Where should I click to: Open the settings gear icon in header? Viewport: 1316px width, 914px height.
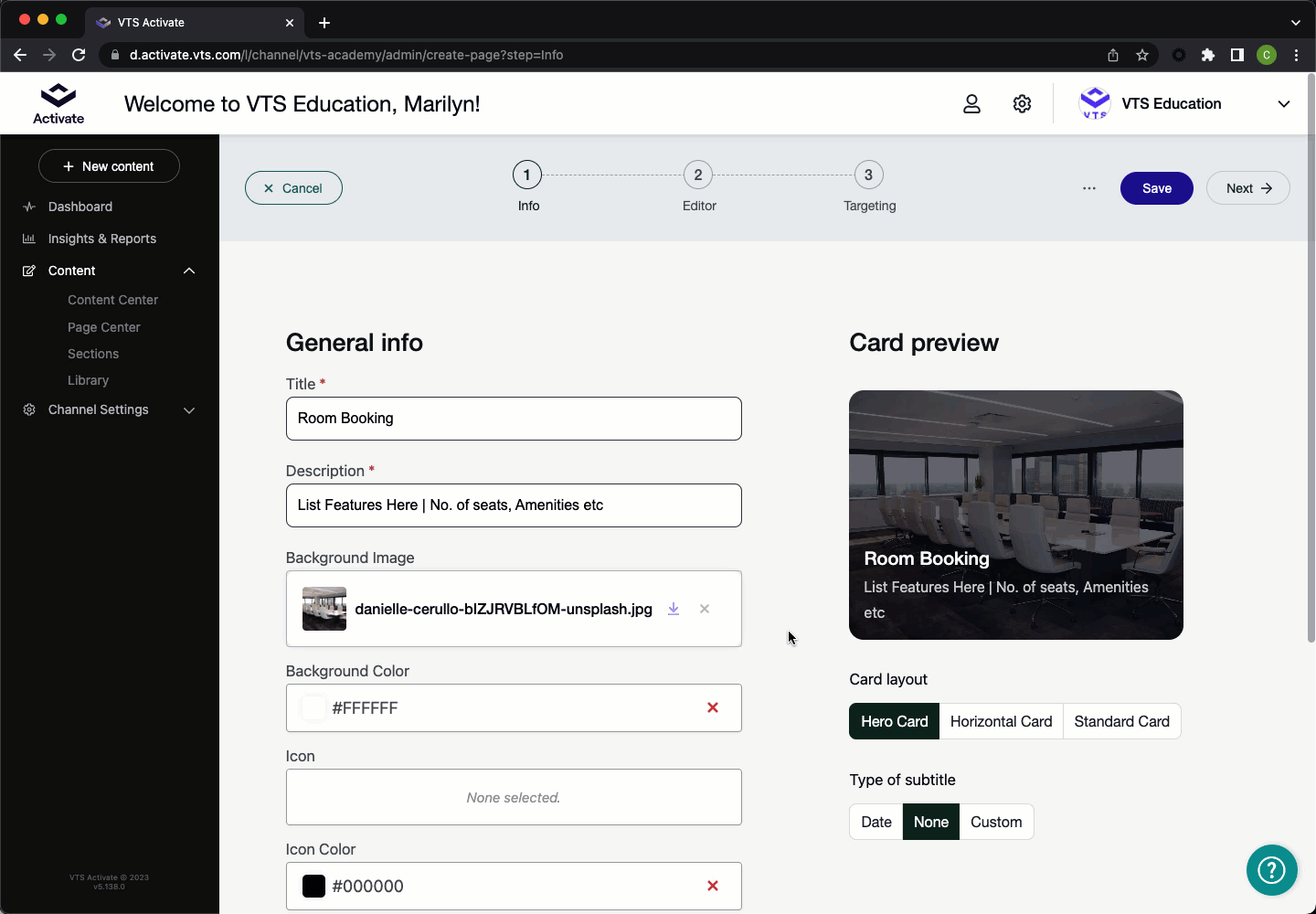point(1022,104)
